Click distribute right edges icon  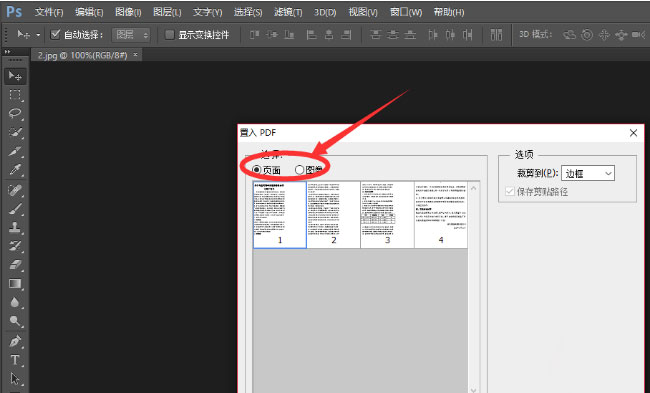click(468, 35)
